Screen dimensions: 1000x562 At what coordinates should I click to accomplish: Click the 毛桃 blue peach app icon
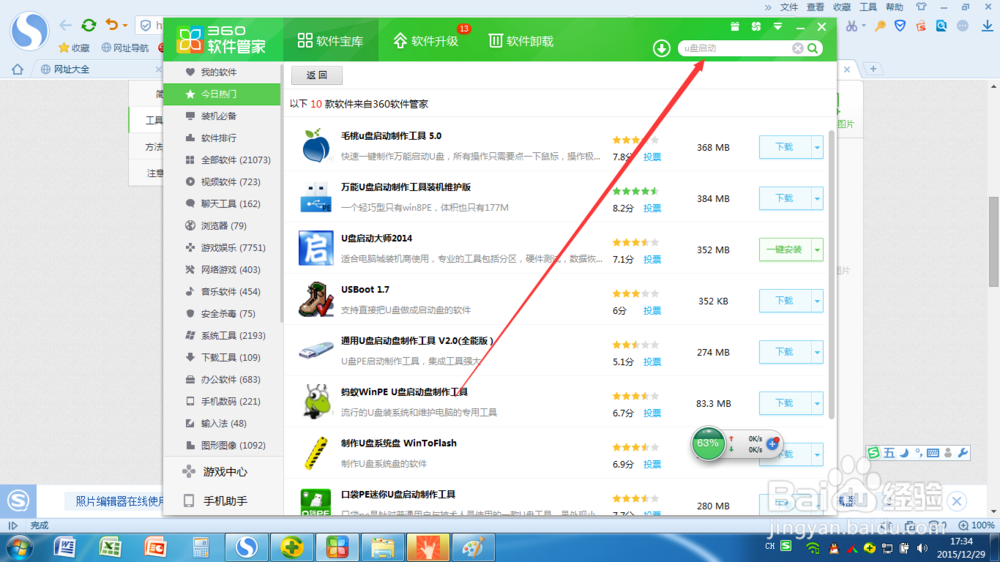[316, 146]
